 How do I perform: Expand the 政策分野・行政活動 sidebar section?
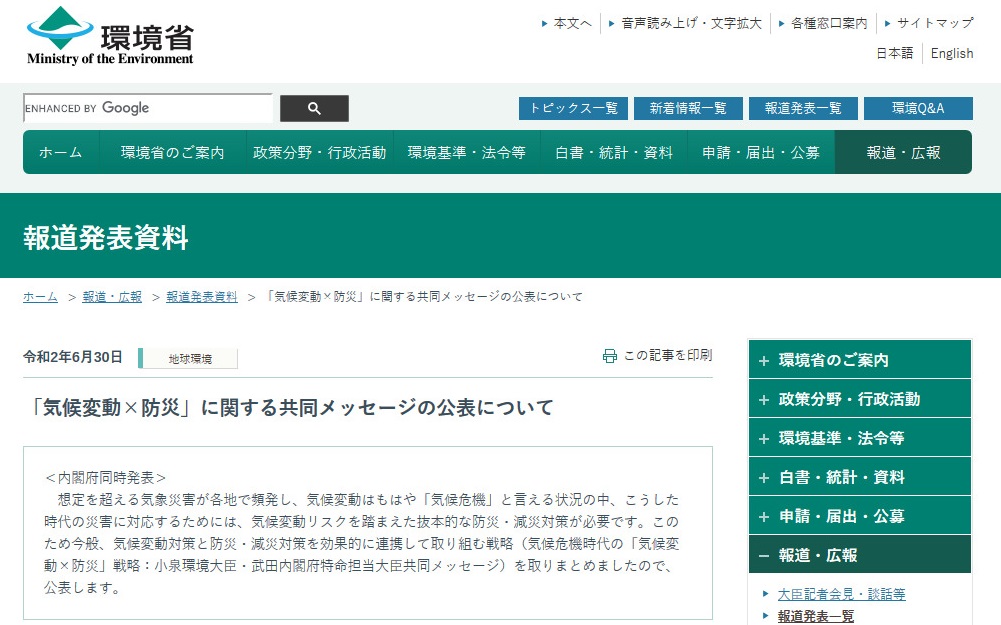tap(859, 399)
